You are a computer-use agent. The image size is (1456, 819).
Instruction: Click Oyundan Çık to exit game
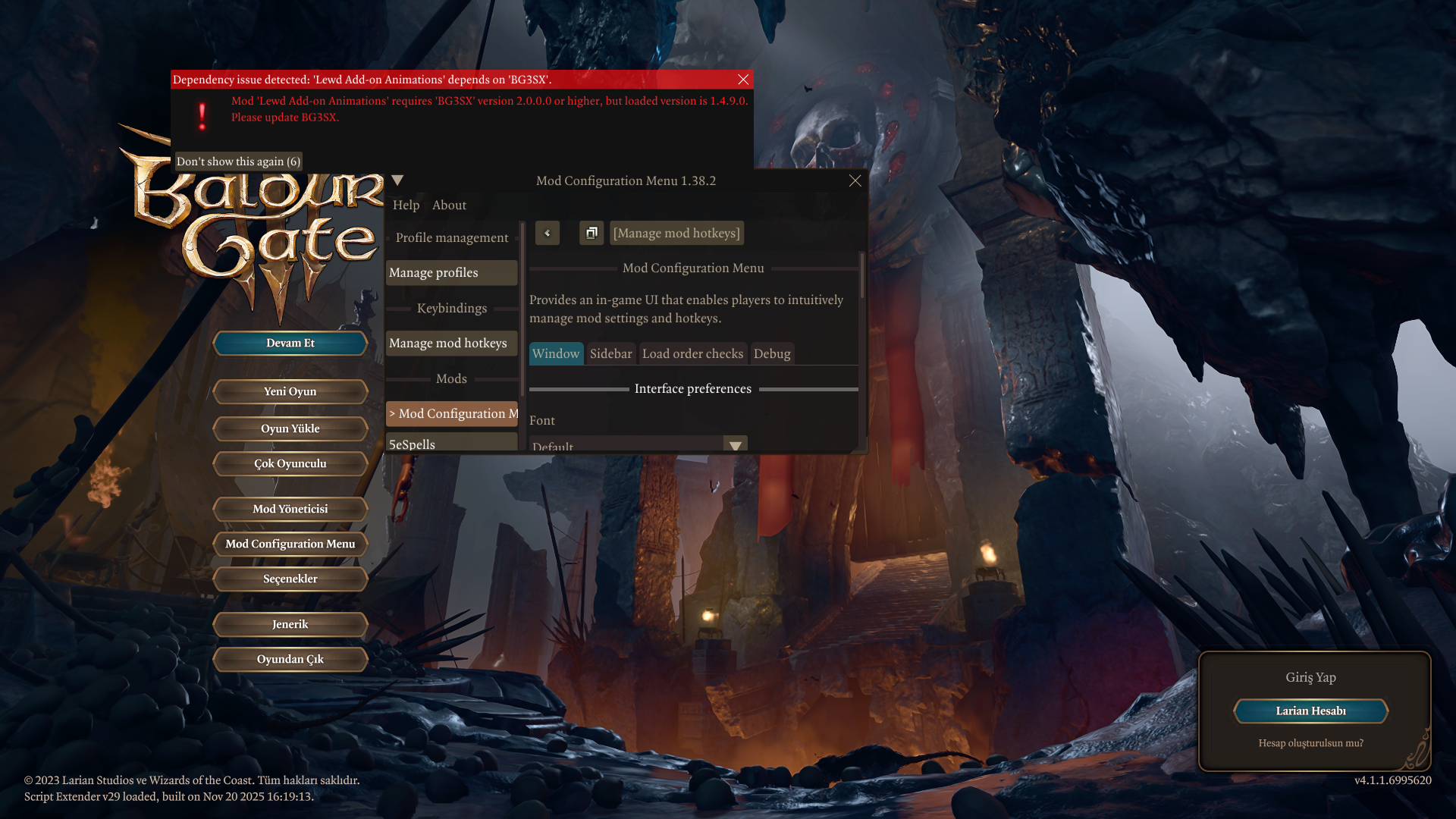tap(290, 659)
